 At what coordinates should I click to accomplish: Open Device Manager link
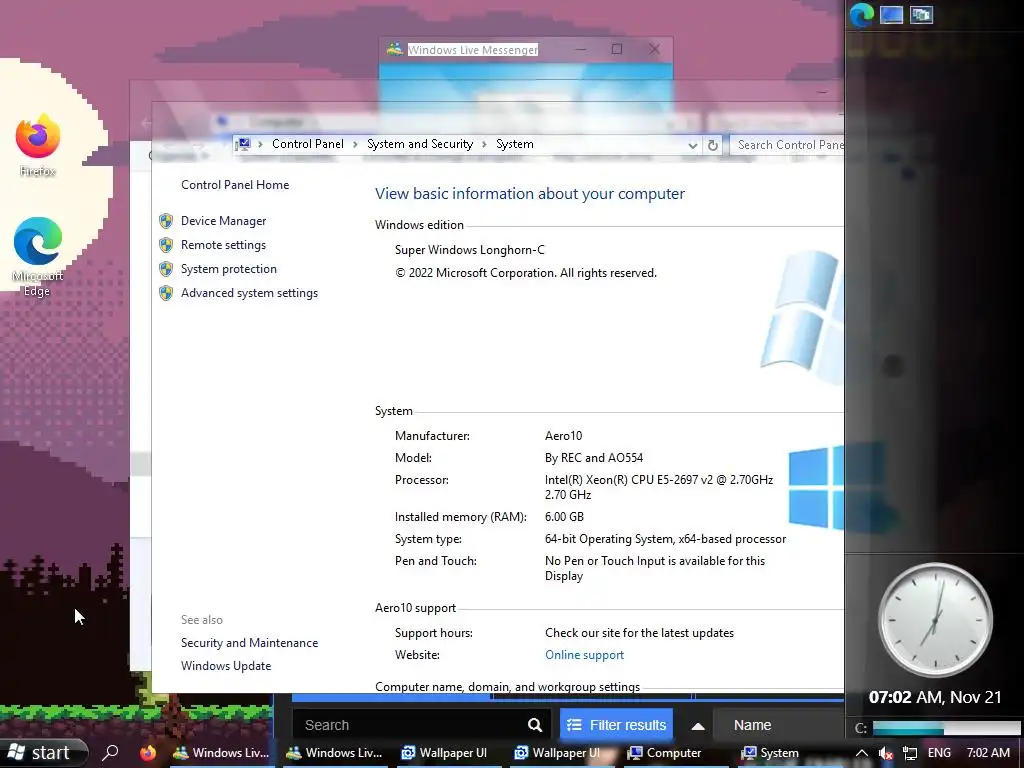[223, 221]
